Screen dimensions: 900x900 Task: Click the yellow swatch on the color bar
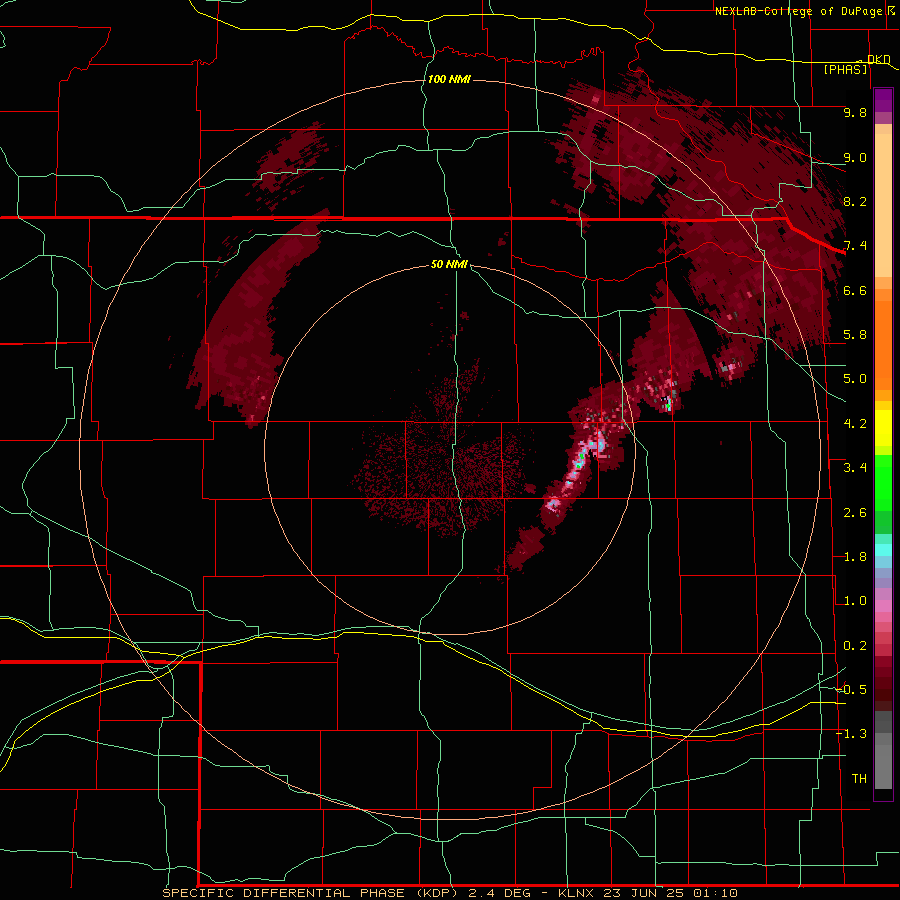point(883,428)
